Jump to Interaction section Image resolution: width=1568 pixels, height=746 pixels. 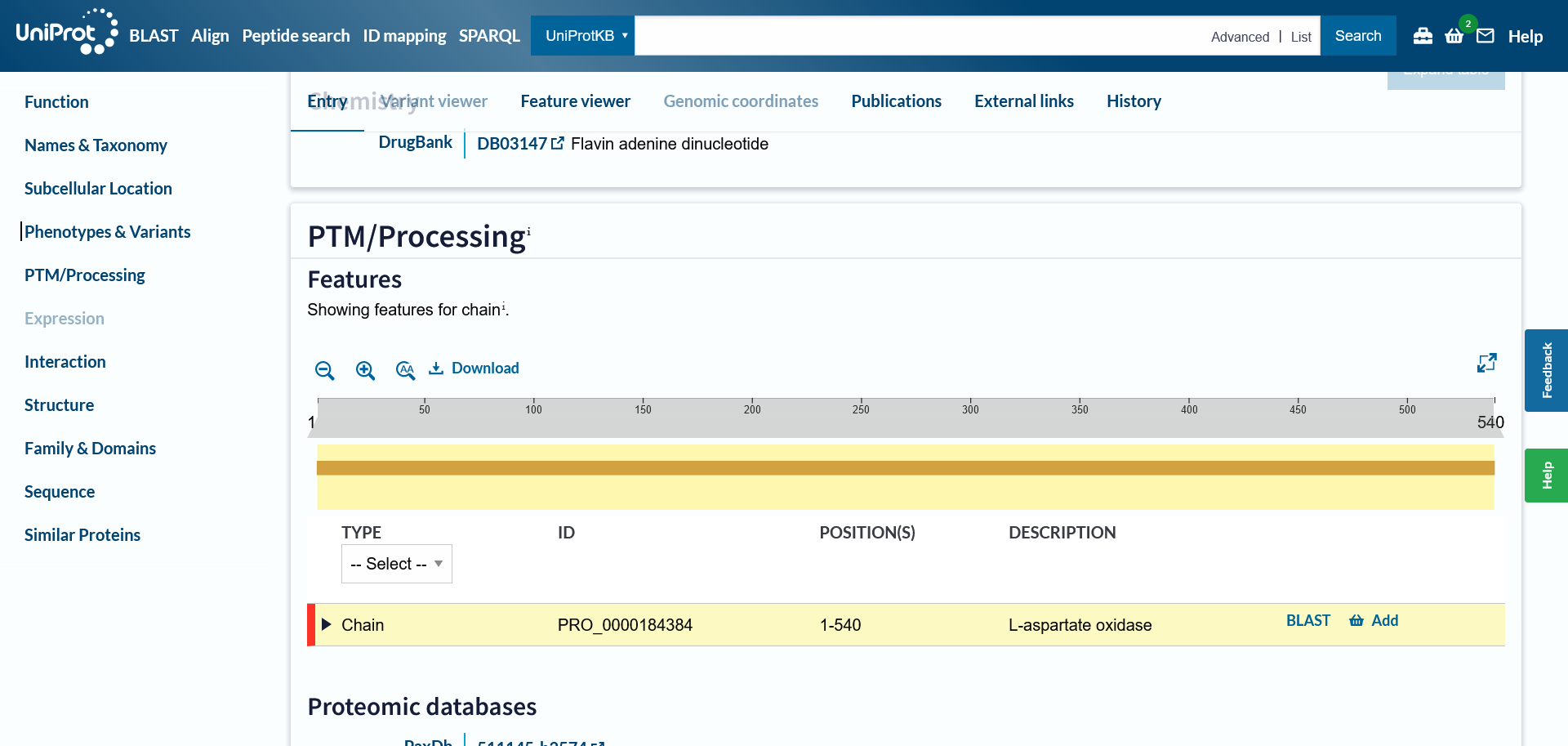(65, 362)
